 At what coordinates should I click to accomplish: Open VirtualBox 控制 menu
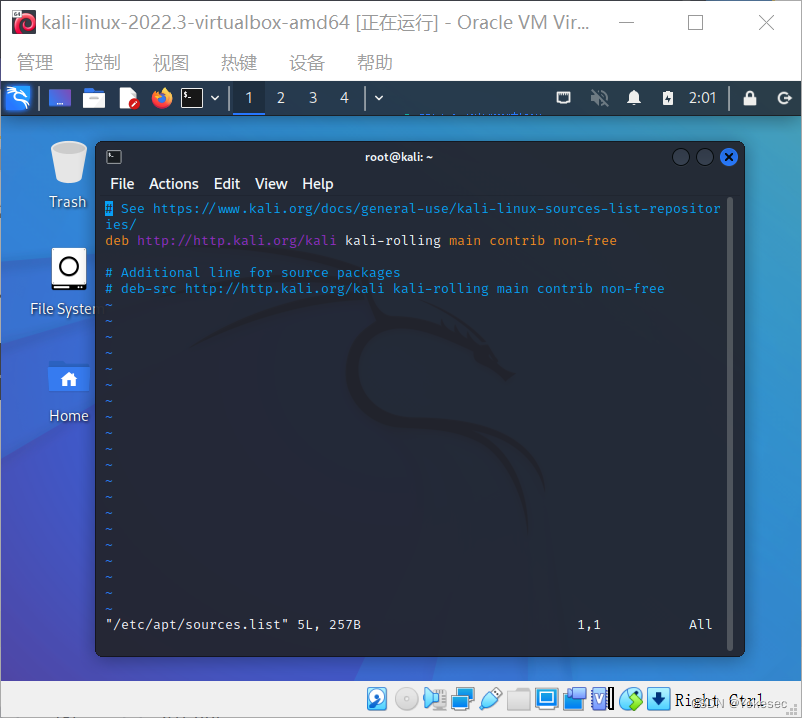tap(103, 62)
